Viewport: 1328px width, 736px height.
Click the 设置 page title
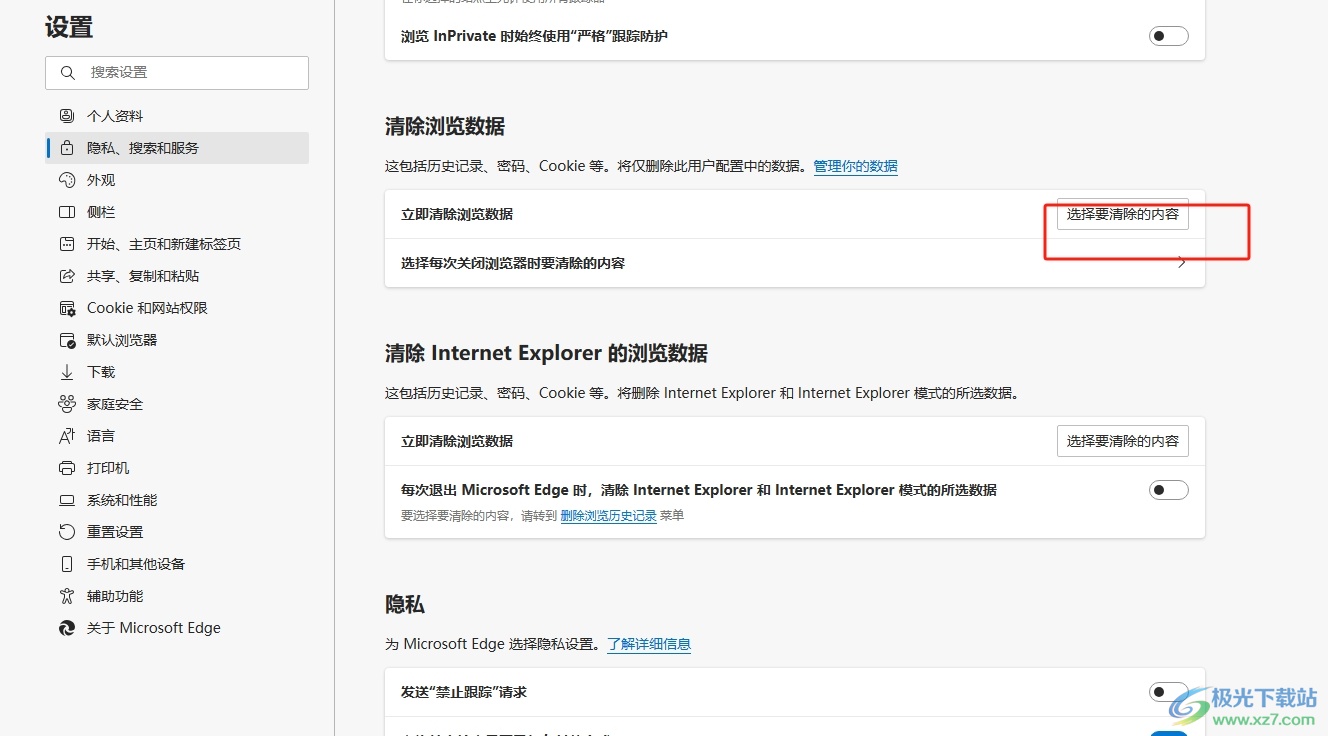point(69,28)
